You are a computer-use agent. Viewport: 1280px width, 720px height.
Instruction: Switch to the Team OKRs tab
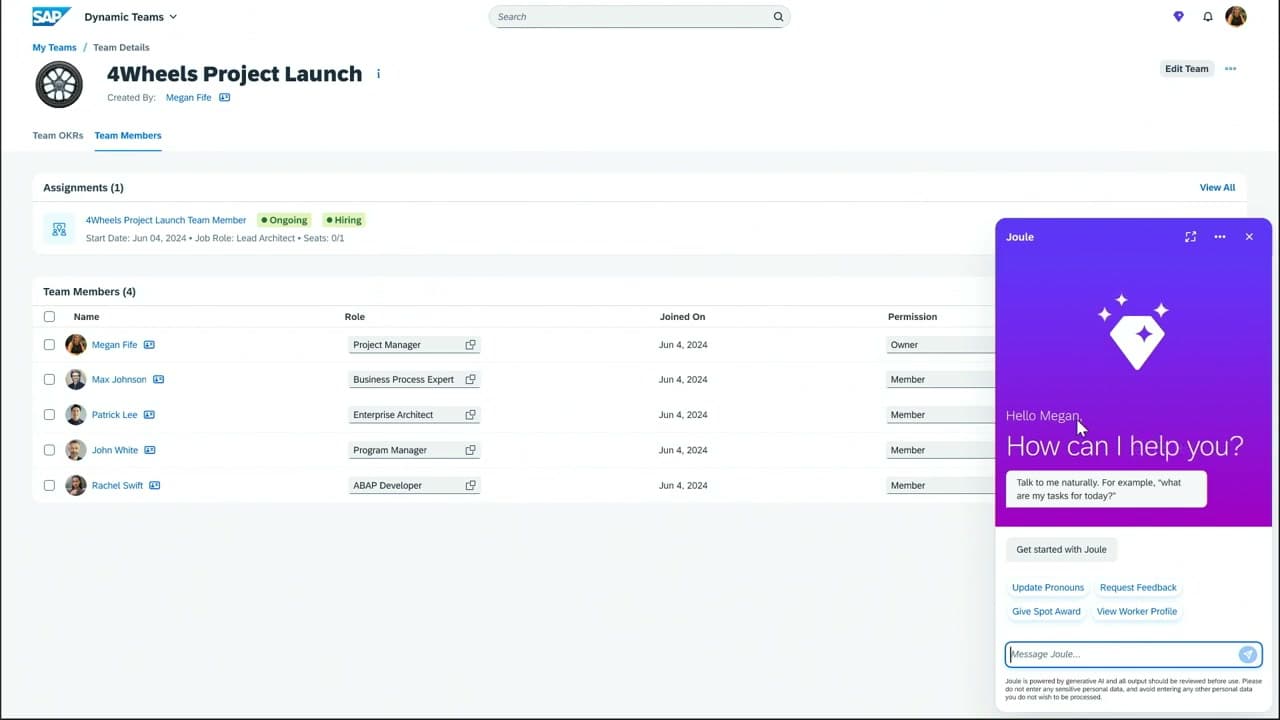click(58, 136)
